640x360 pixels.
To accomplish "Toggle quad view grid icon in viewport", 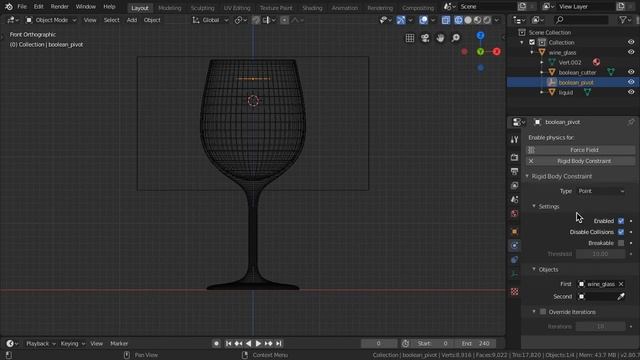I will coord(410,38).
